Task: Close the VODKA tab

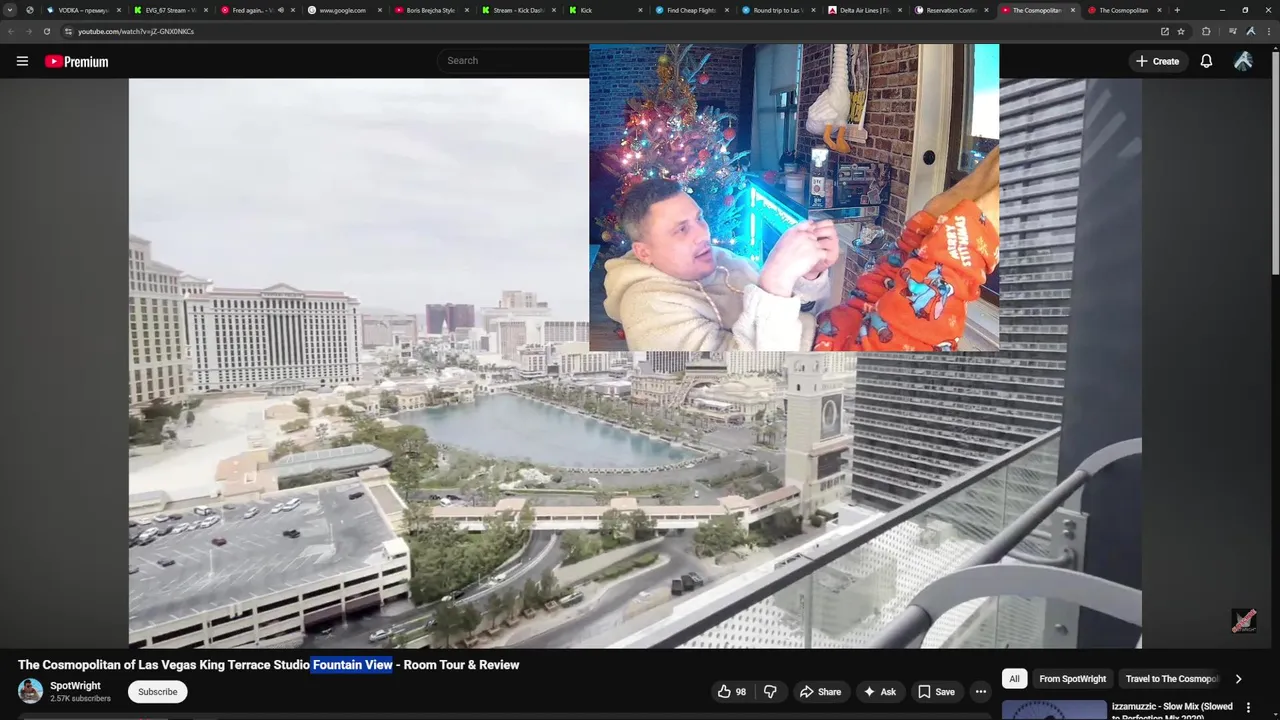Action: click(x=119, y=10)
